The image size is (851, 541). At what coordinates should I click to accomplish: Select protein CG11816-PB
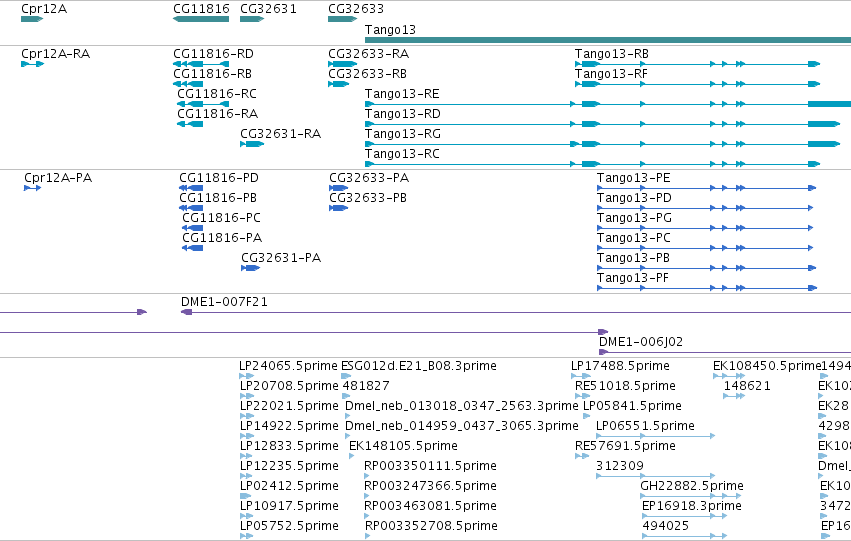tap(218, 198)
